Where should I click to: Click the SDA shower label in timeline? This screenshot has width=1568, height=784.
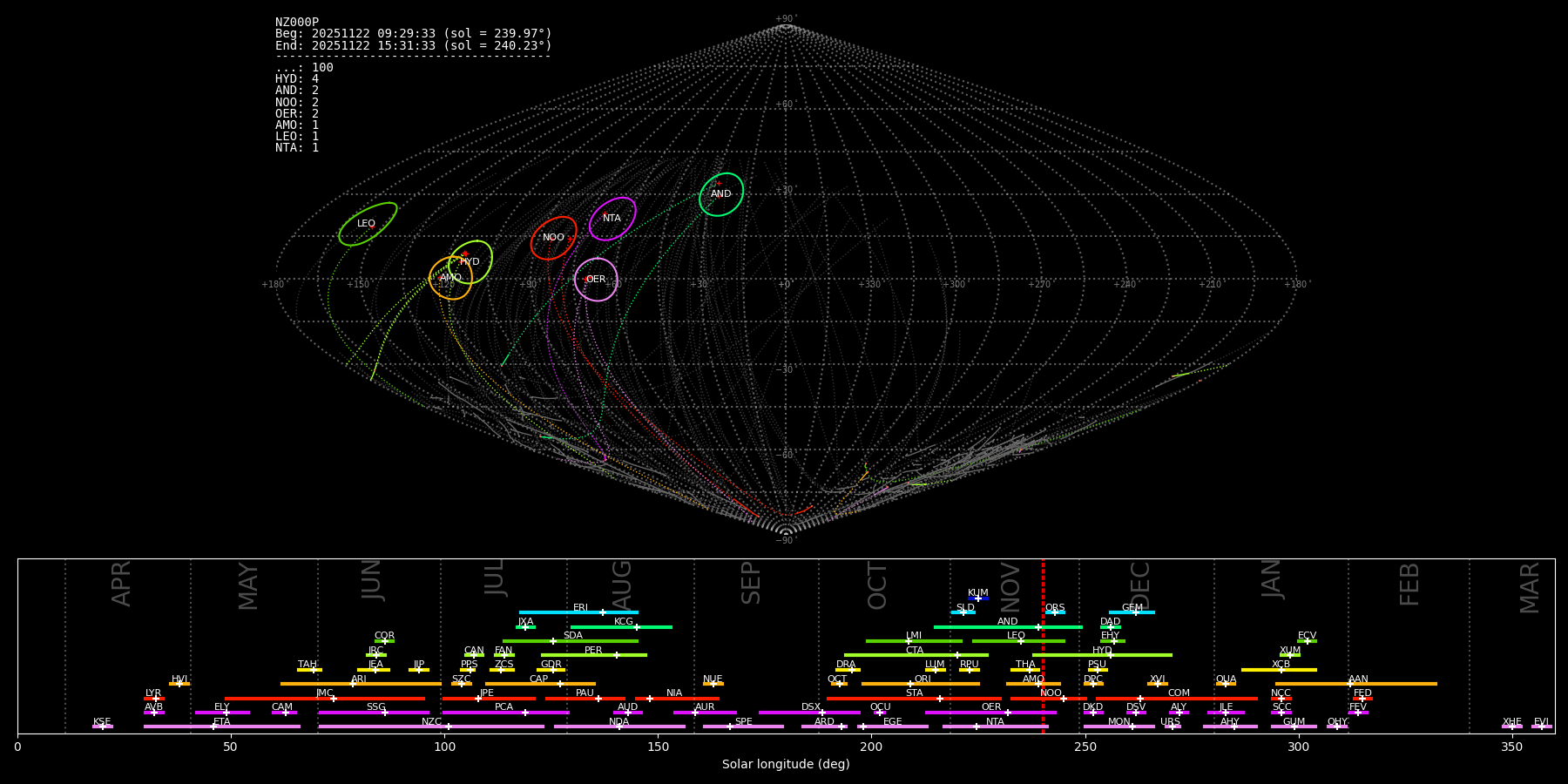(x=573, y=635)
